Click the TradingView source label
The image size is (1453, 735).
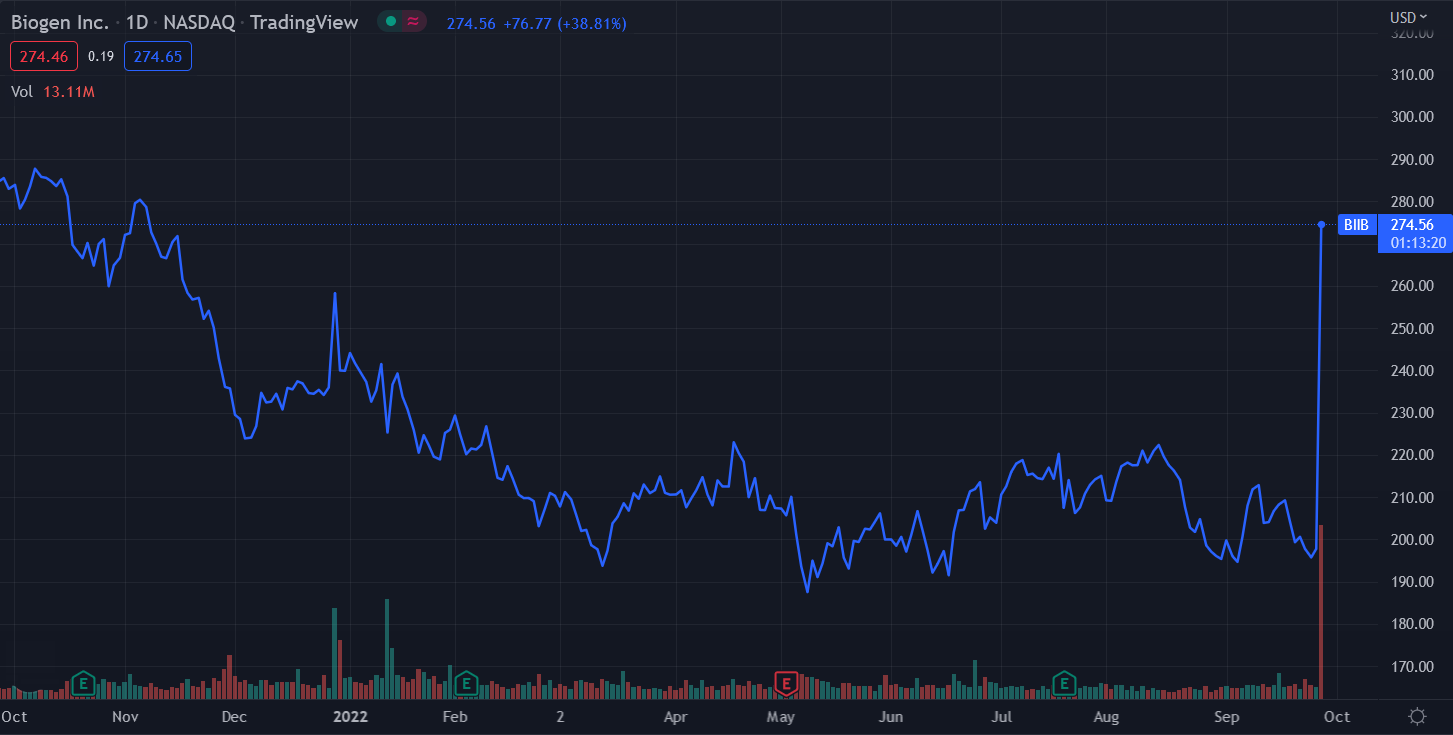(304, 22)
